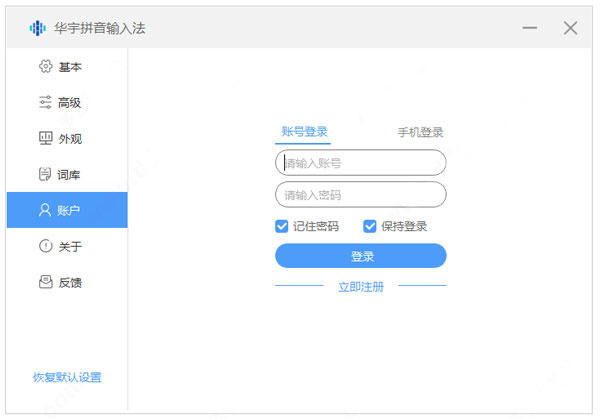Uncheck the 保持登录 checkbox

pos(370,226)
